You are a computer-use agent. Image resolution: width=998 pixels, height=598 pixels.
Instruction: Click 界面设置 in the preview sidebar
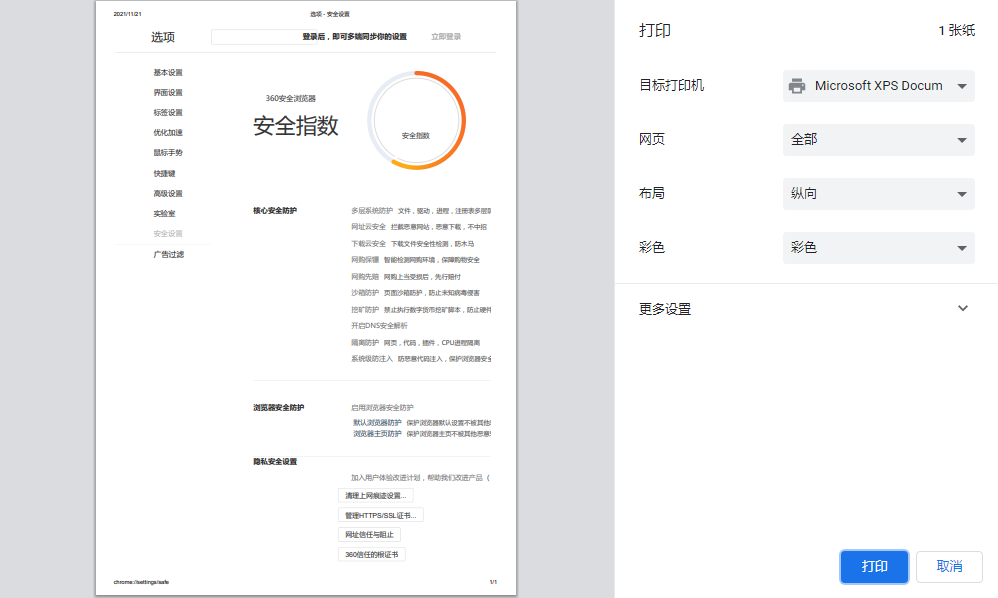168,93
